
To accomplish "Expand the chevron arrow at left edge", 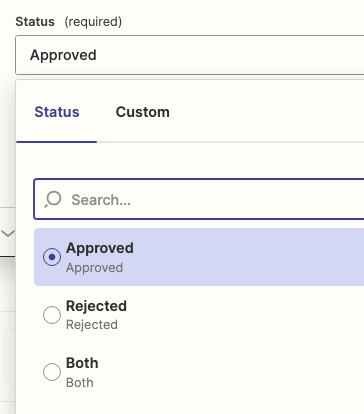I will pyautogui.click(x=8, y=233).
